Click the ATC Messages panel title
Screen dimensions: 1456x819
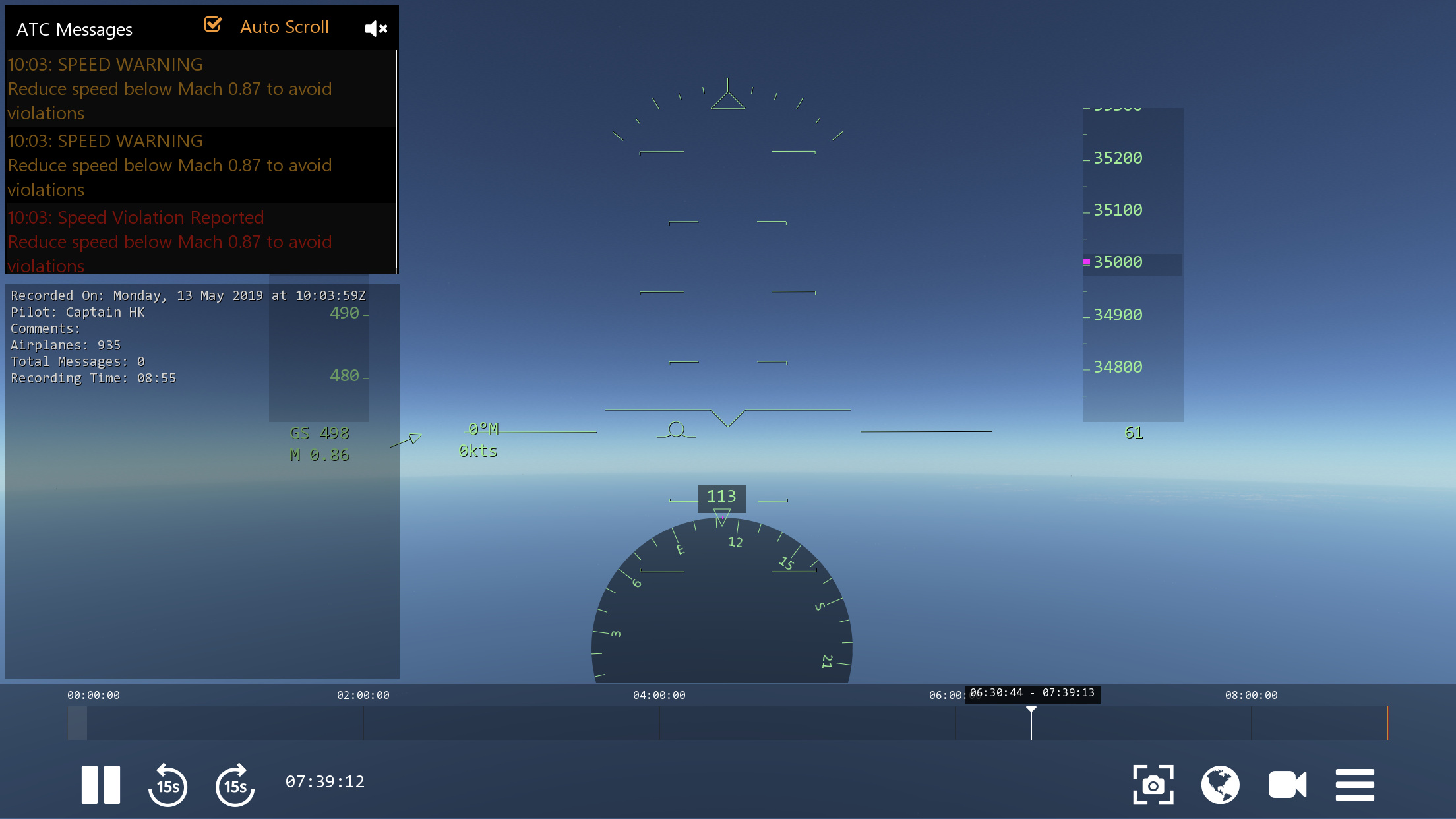click(x=75, y=30)
